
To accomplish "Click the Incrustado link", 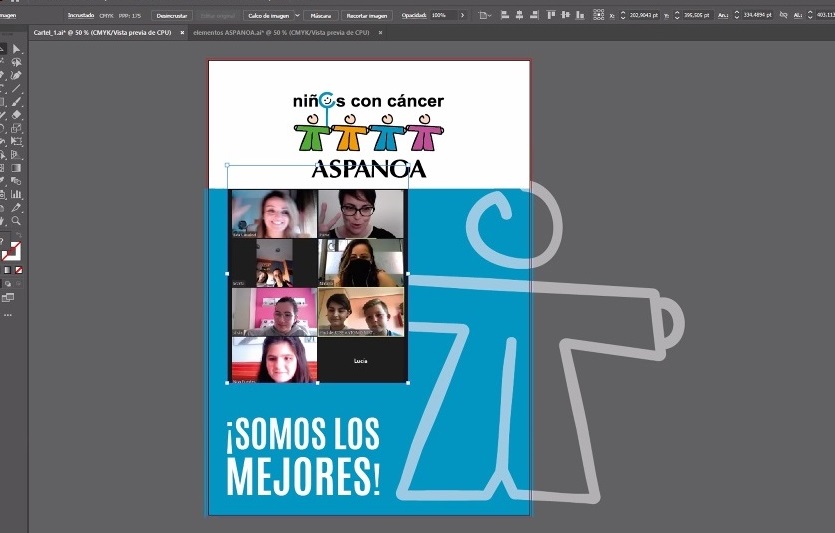I will point(81,15).
